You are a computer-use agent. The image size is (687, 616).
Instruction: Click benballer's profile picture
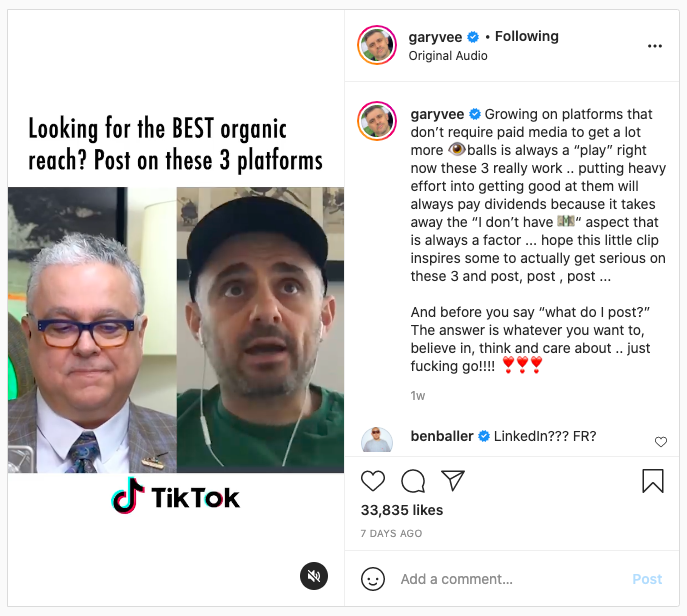[377, 439]
